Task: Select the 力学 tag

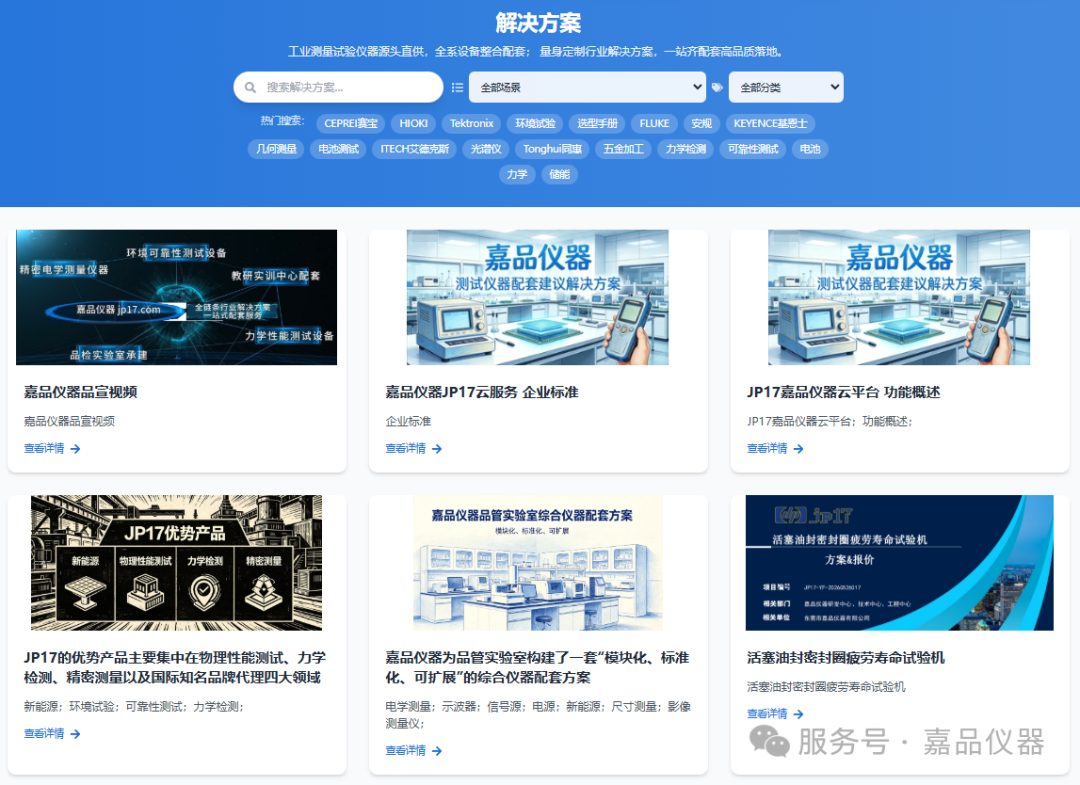Action: click(x=517, y=174)
